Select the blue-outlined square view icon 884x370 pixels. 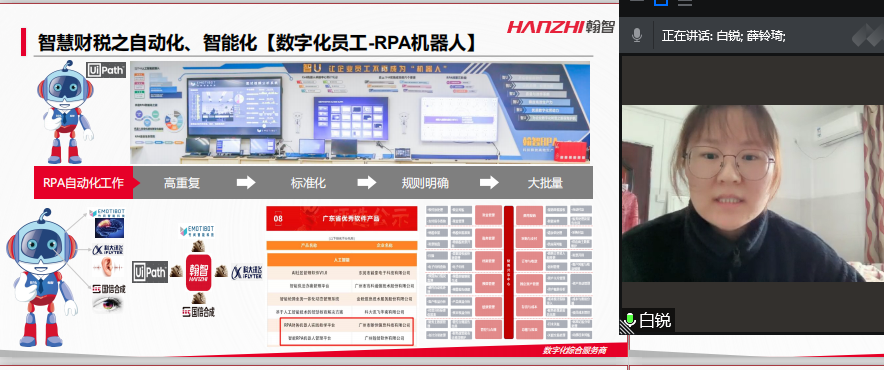pos(661,2)
